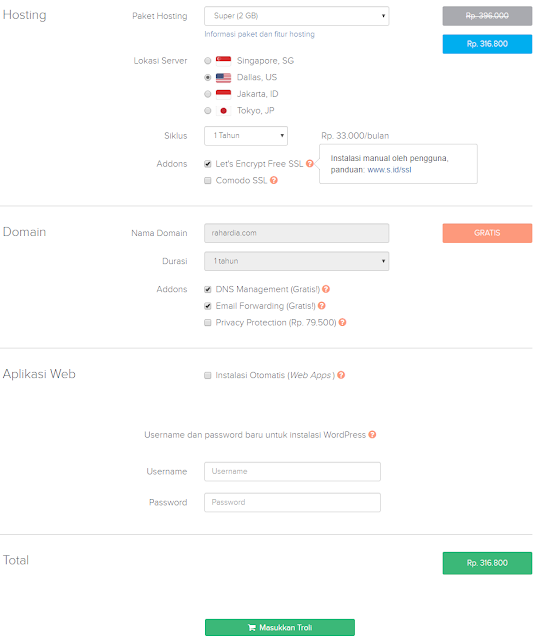Select Singapore, SG server location
The image size is (537, 640).
pyautogui.click(x=208, y=61)
